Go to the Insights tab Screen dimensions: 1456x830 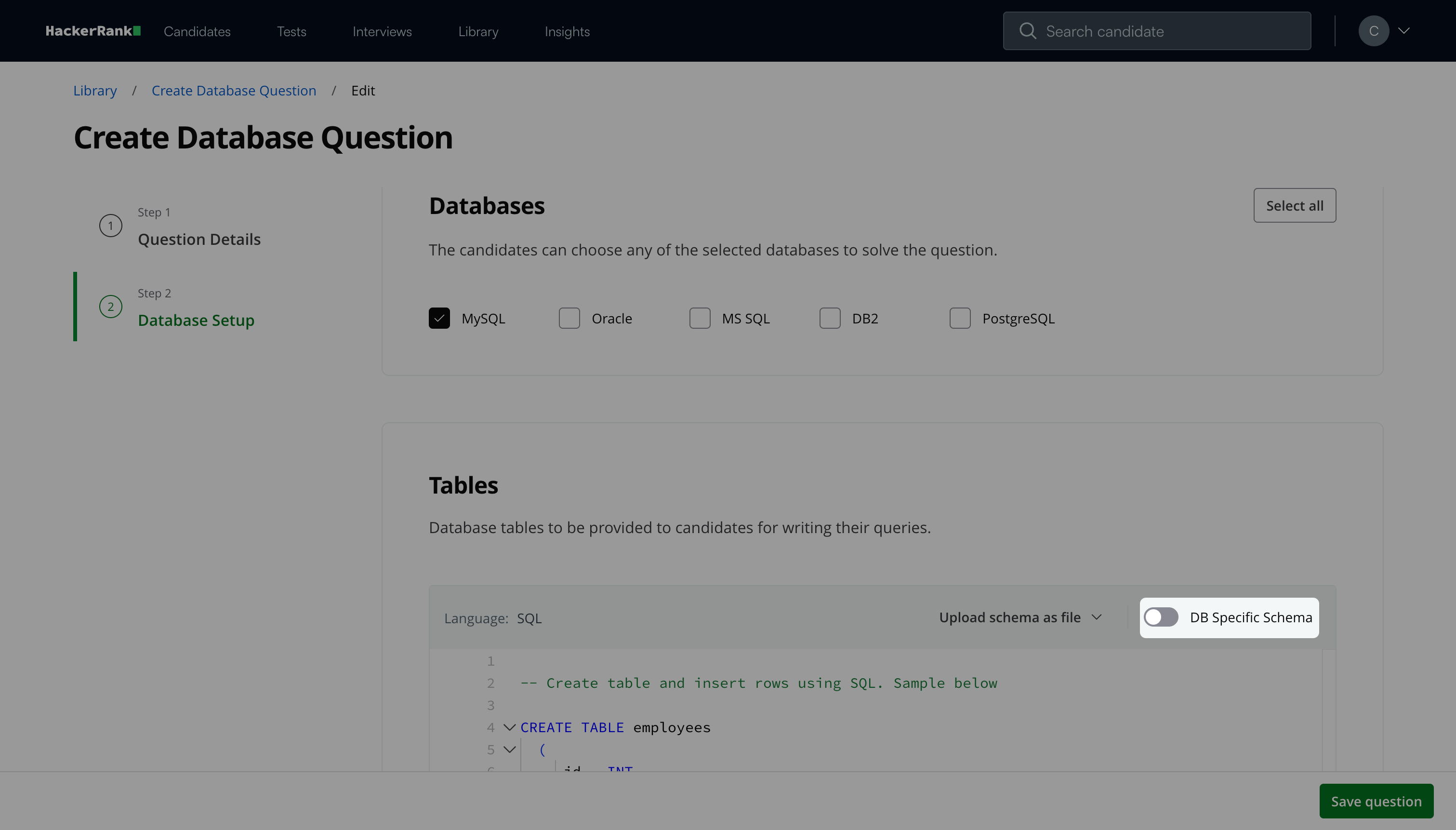click(567, 31)
